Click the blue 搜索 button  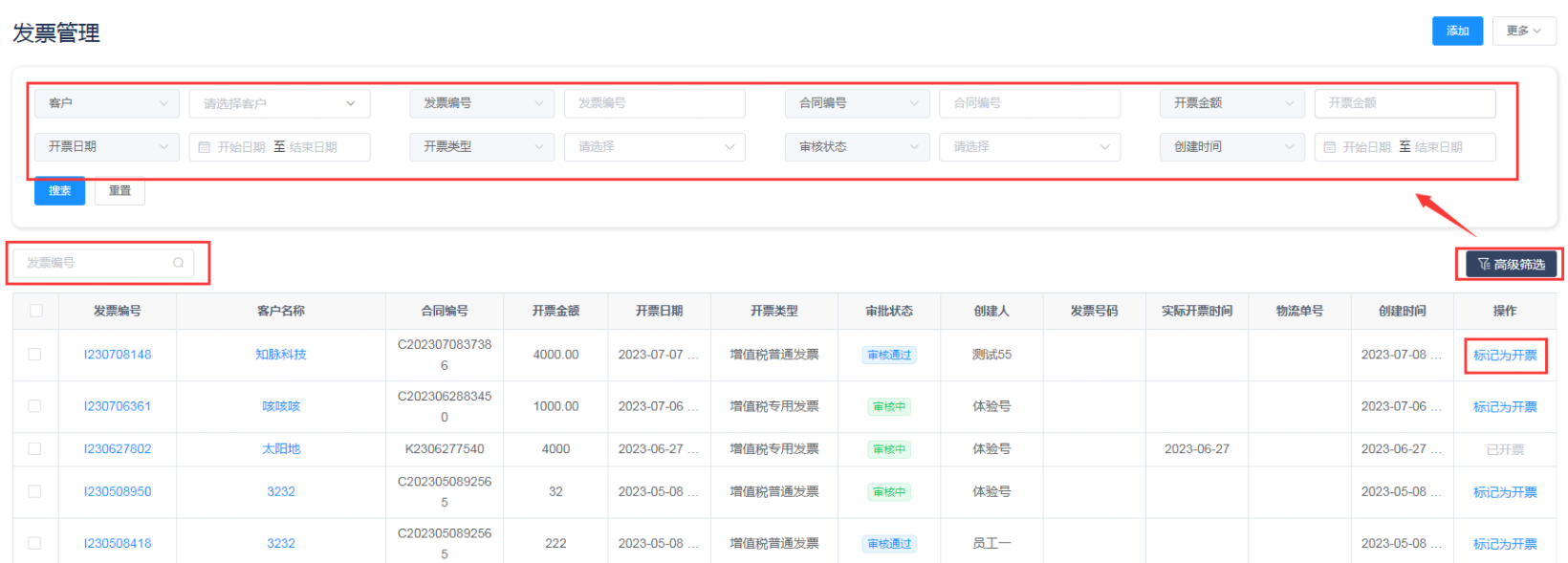click(60, 191)
